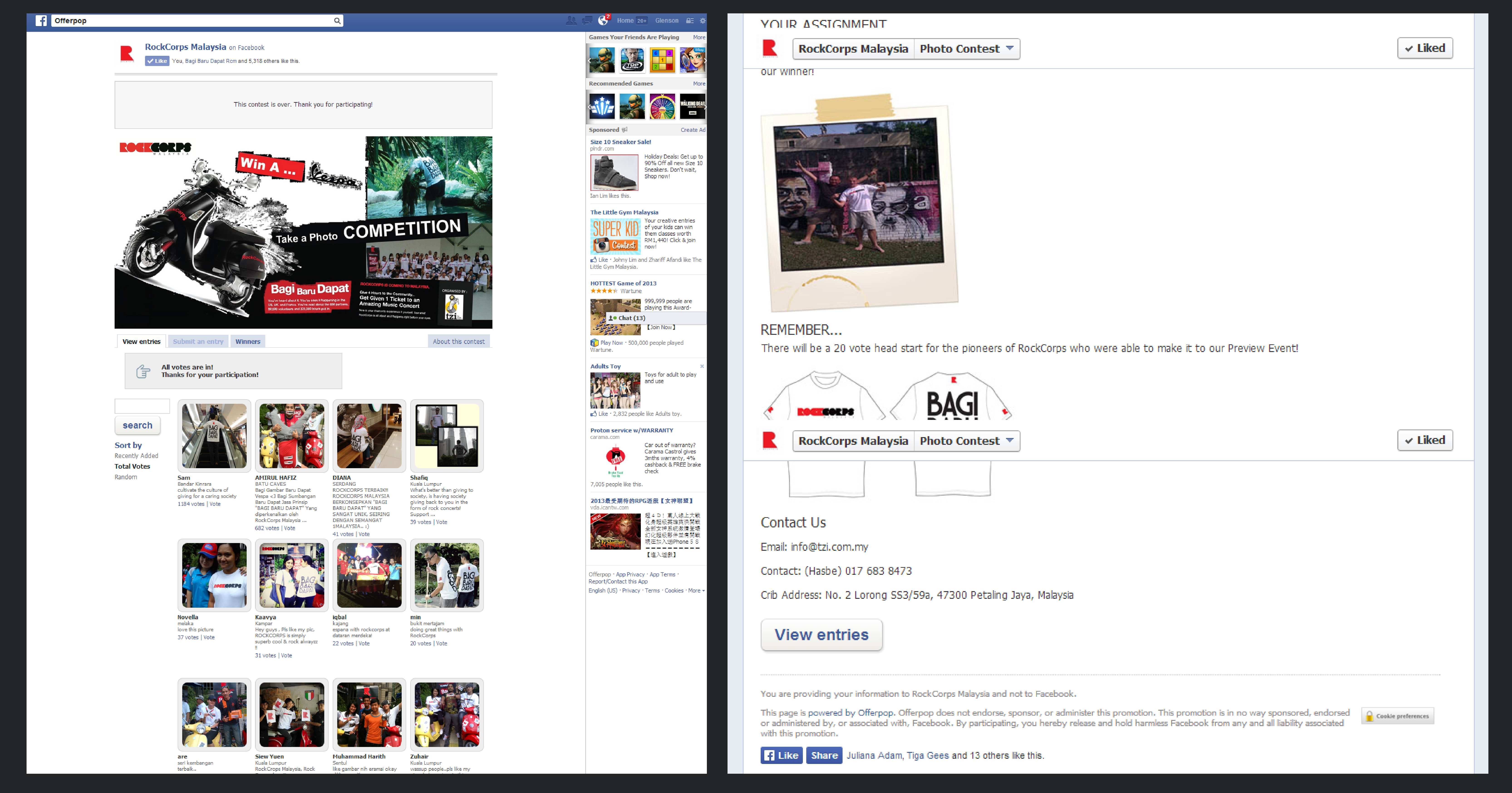This screenshot has height=793, width=1512.
Task: Expand the More language options in footer
Action: (696, 591)
